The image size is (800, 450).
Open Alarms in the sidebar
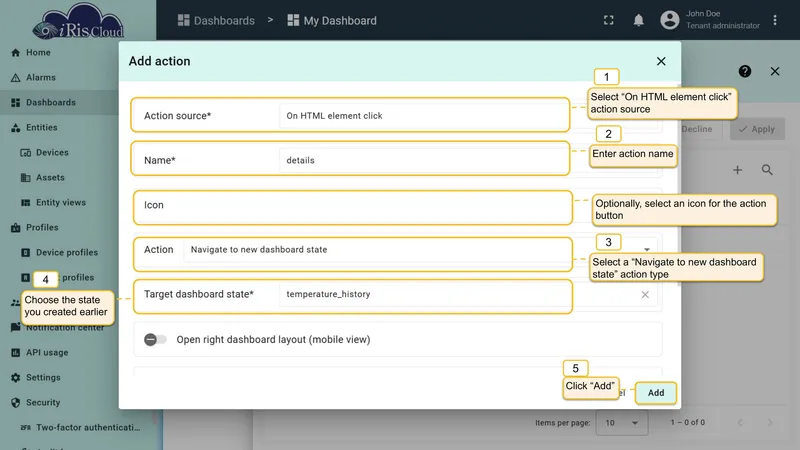tap(40, 78)
